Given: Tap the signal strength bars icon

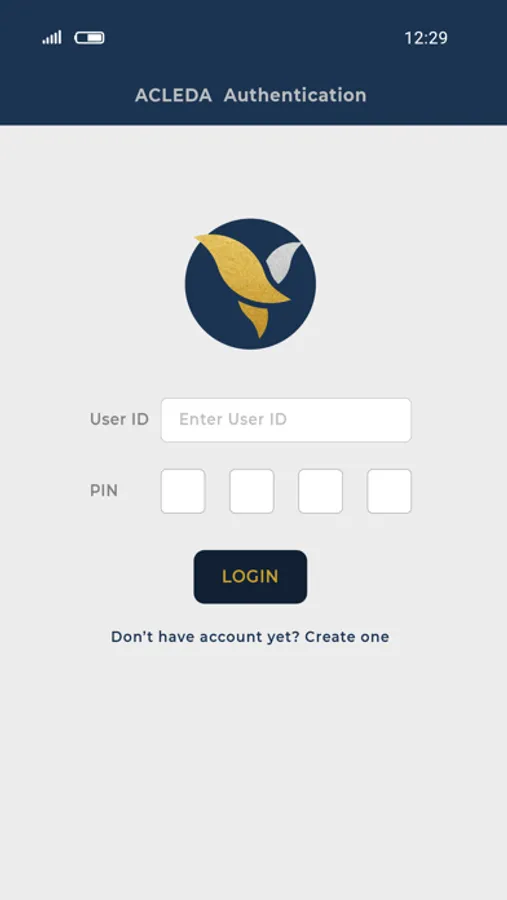Looking at the screenshot, I should (52, 38).
